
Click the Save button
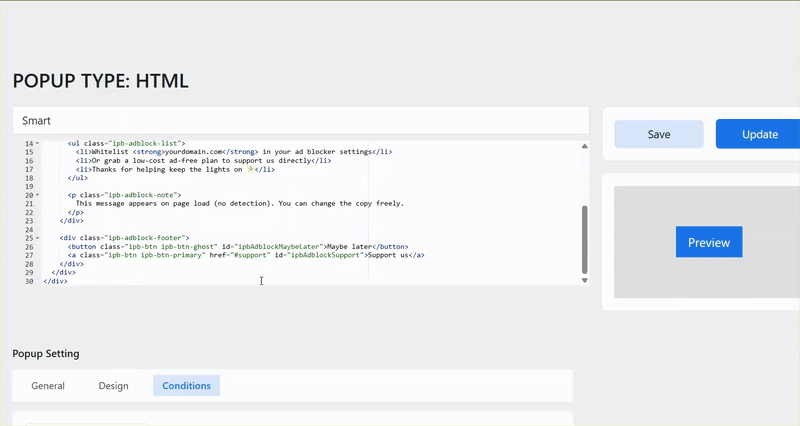click(x=659, y=134)
